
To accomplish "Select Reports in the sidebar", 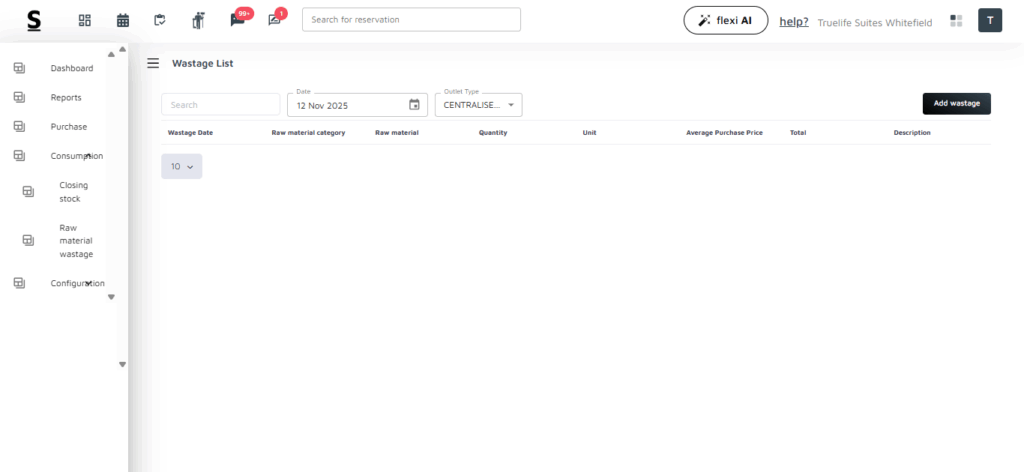I will 66,98.
